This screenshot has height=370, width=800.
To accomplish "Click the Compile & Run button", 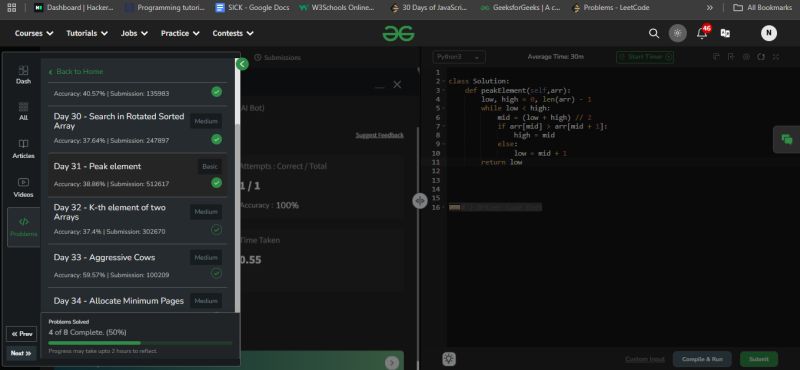I will pos(702,359).
